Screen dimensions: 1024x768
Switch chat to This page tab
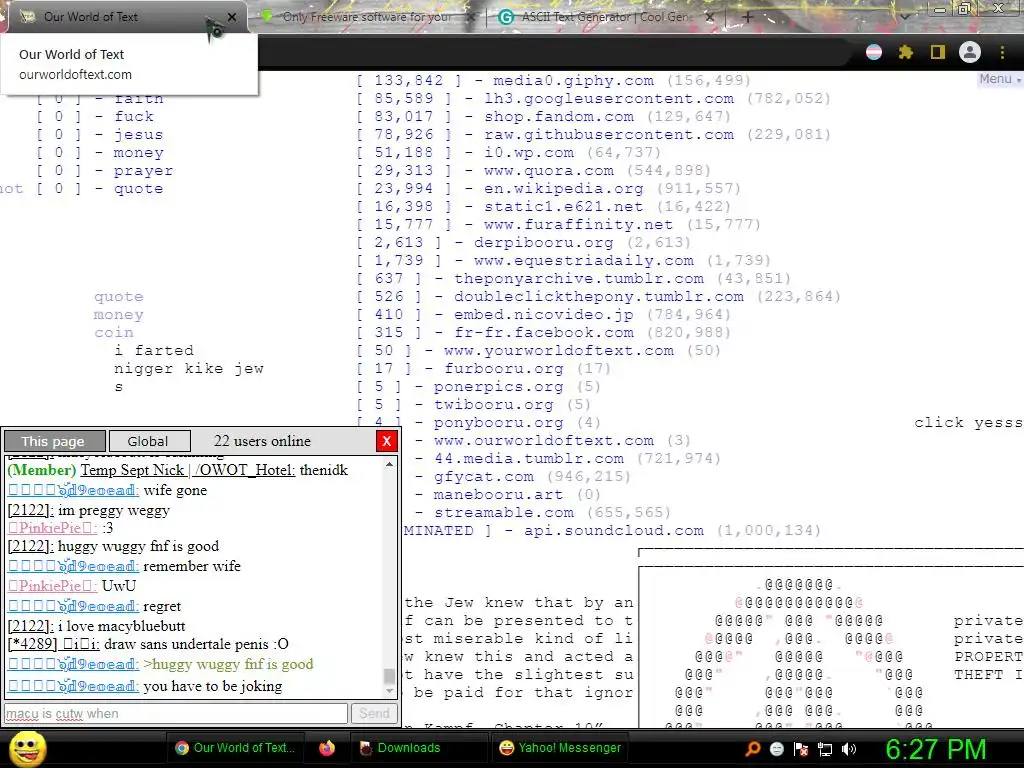point(54,441)
